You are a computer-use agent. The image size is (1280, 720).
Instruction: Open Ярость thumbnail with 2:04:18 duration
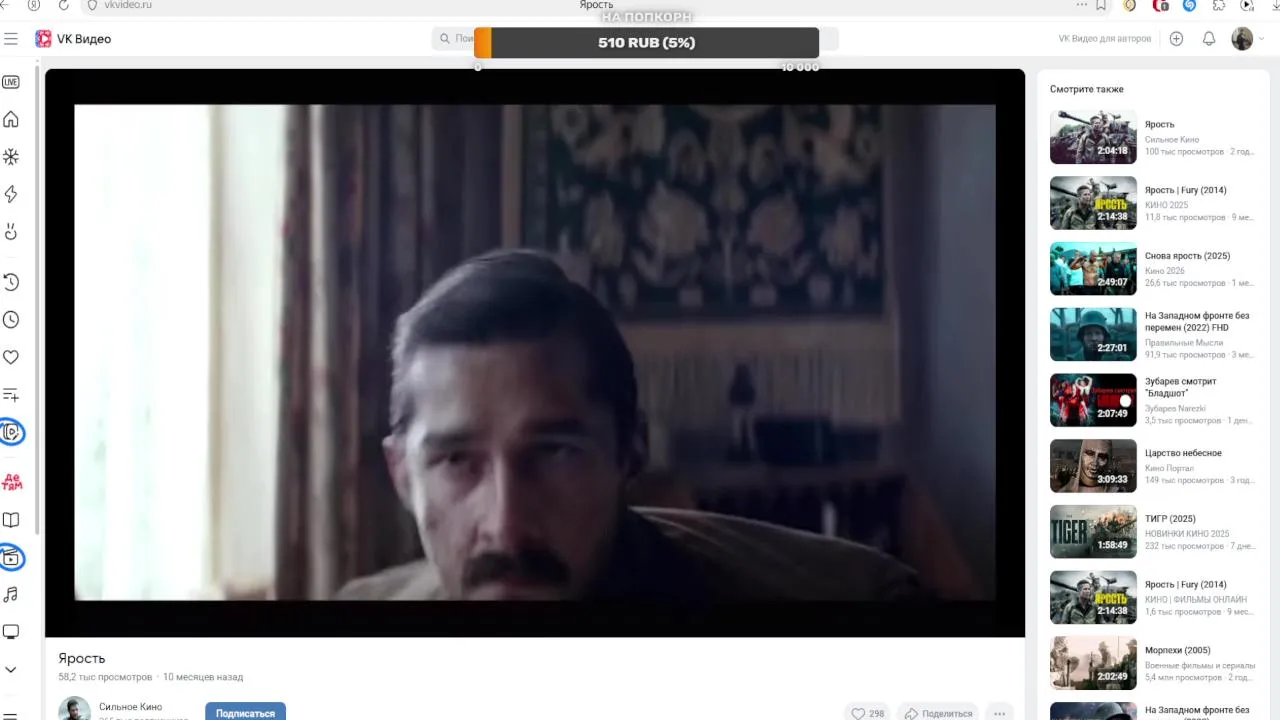[x=1093, y=137]
